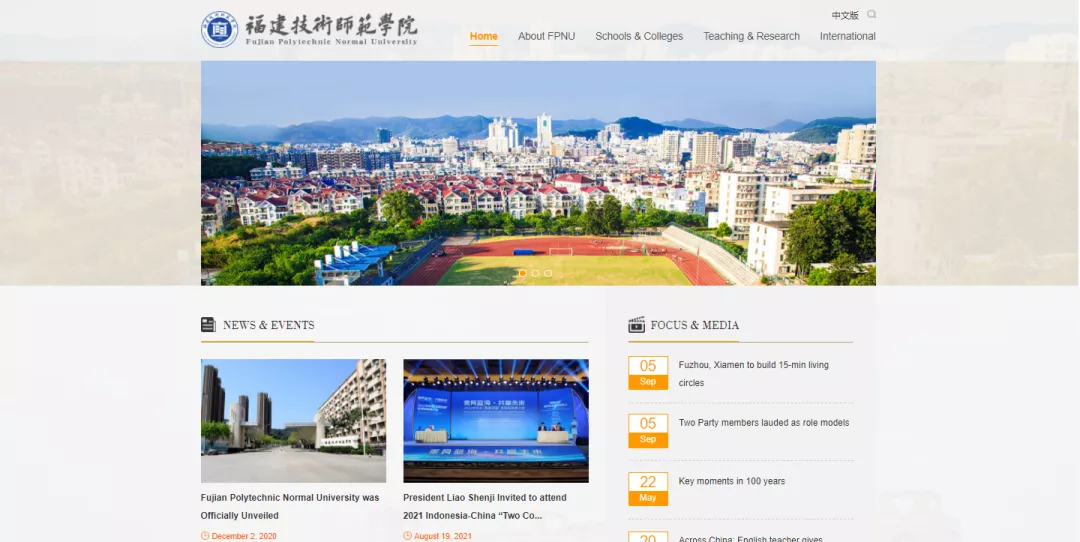
Task: Go to the Home tab
Action: tap(484, 36)
